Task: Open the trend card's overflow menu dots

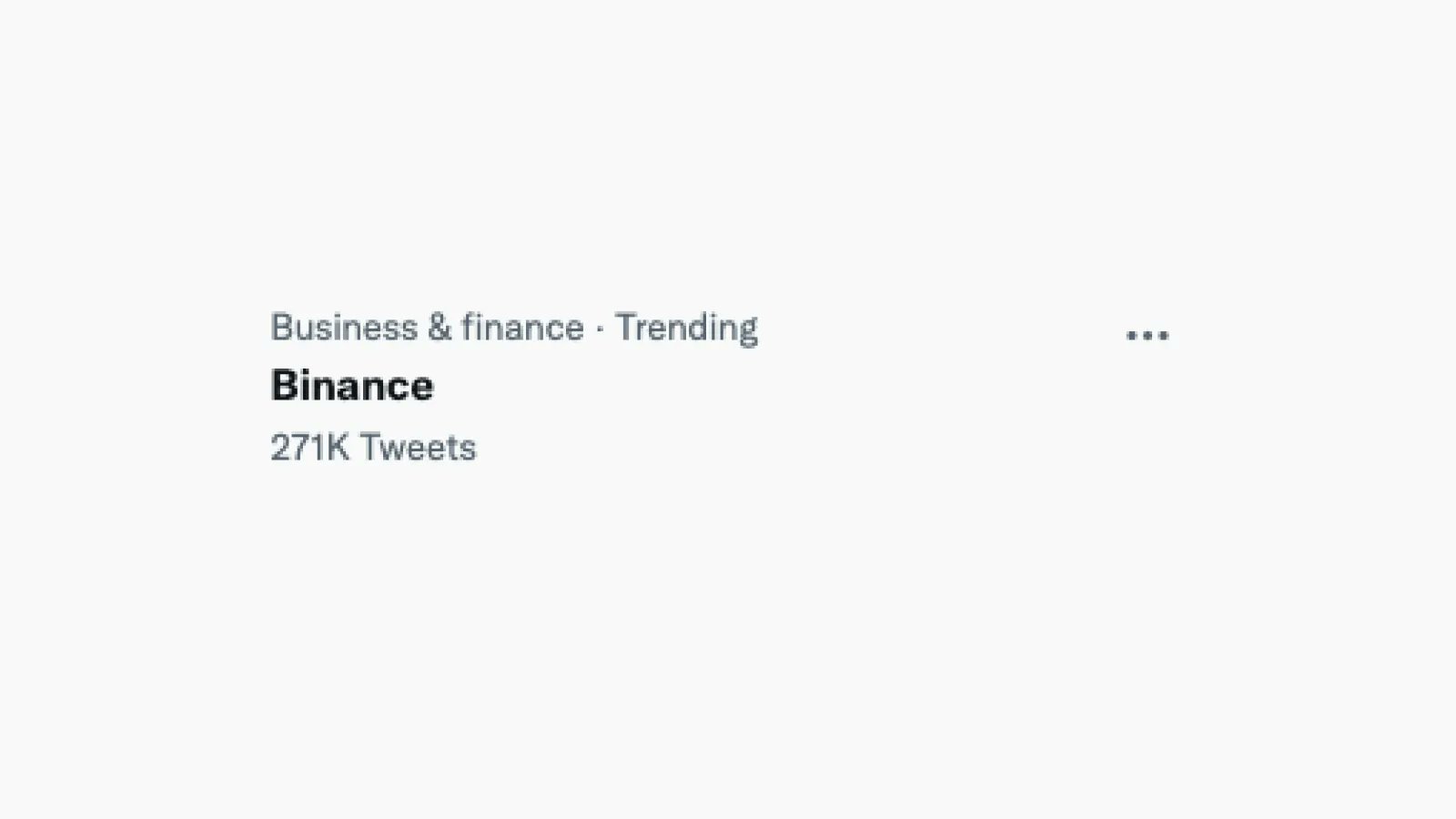Action: pos(1147,336)
